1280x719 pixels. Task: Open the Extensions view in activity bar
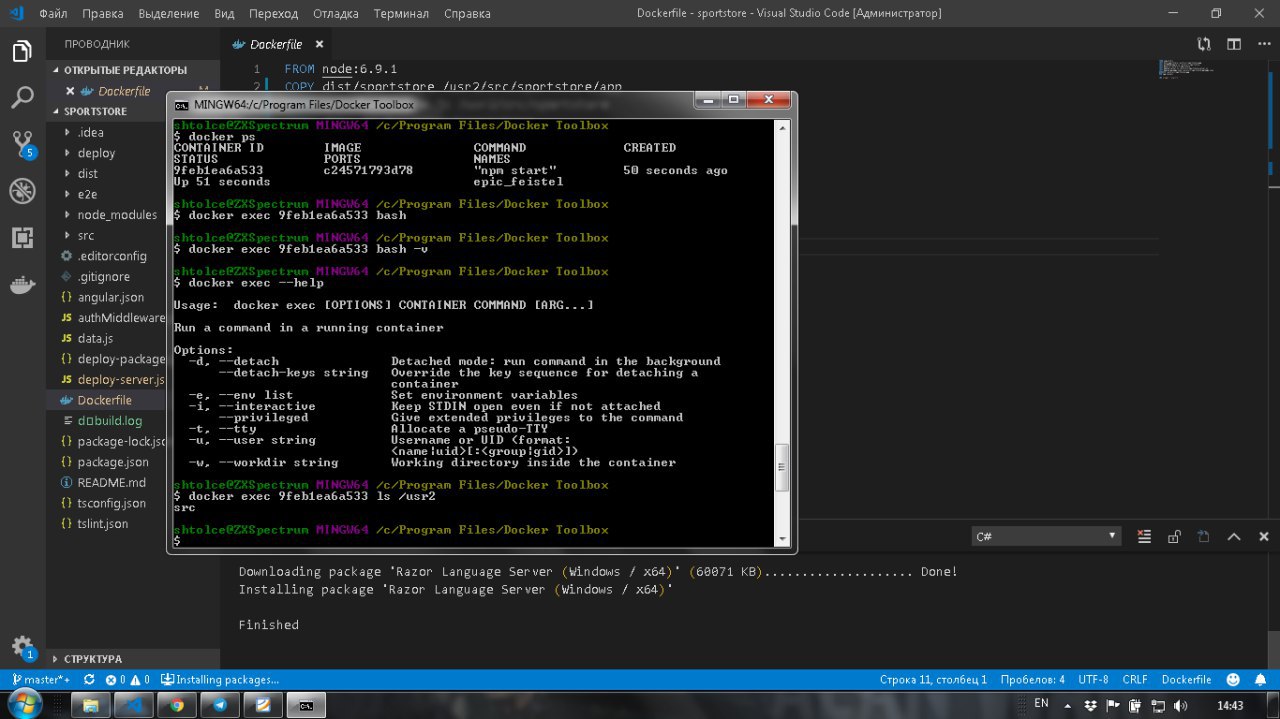[22, 237]
